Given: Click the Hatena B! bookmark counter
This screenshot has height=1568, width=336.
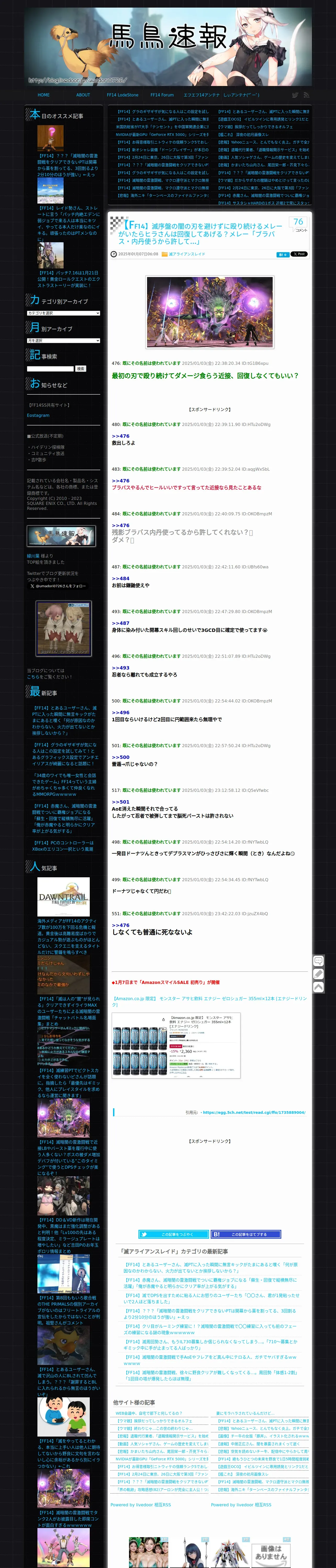Looking at the screenshot, I should [282, 255].
